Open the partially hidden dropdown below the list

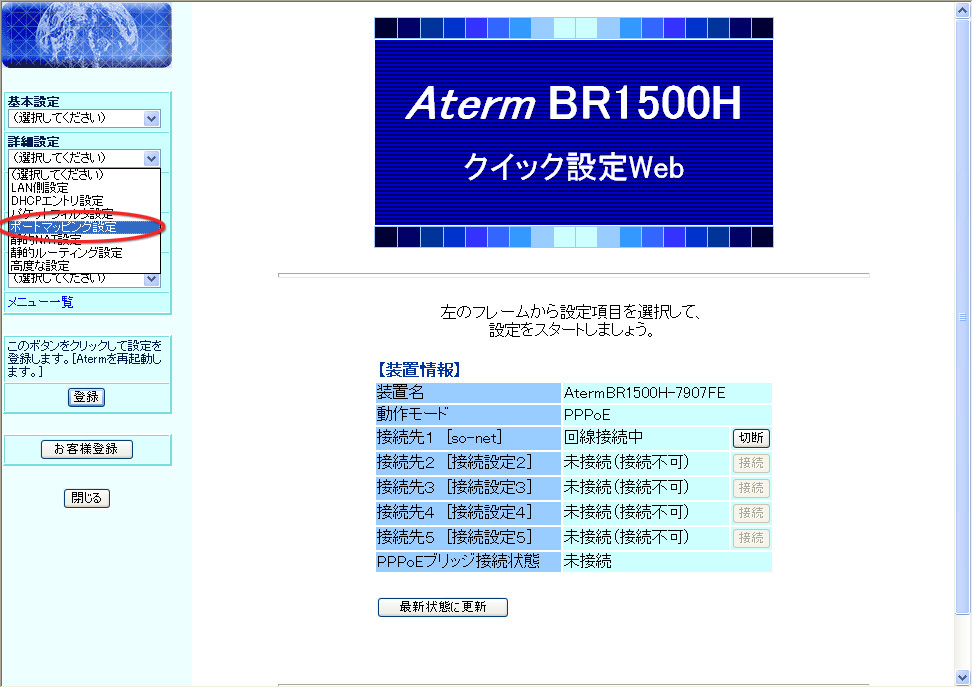[151, 280]
